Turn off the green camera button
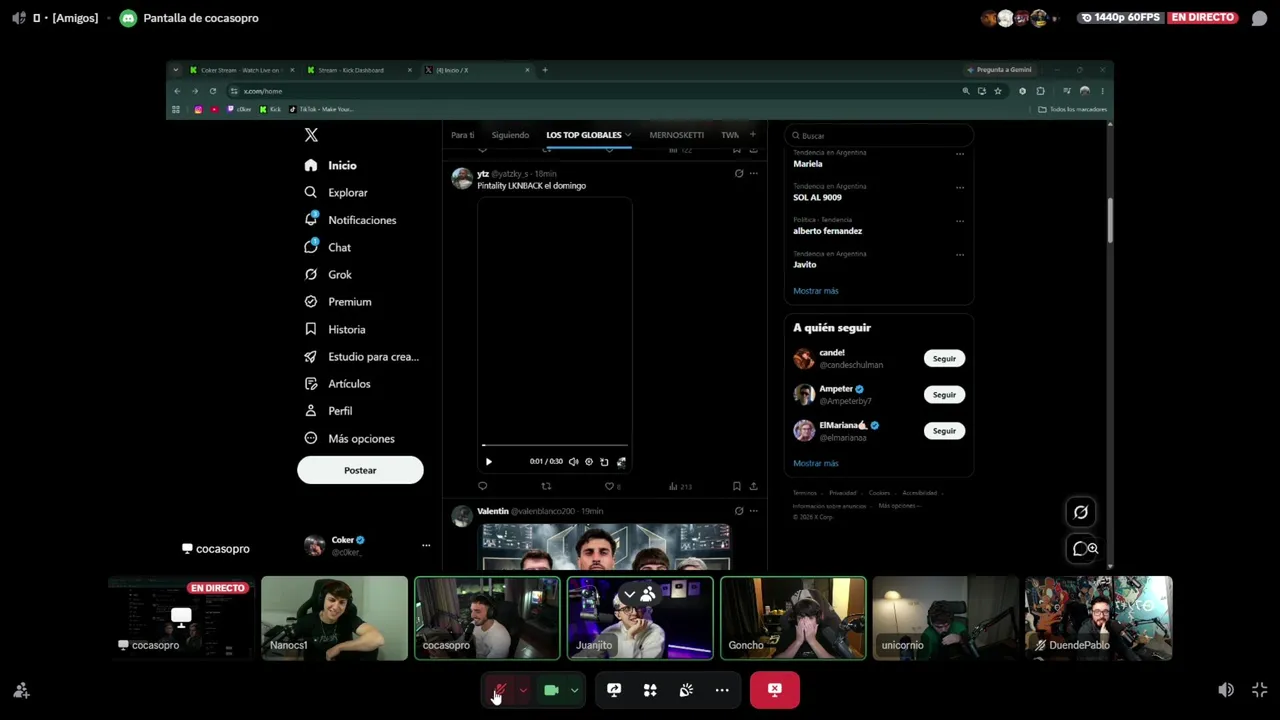1280x720 pixels. tap(551, 690)
